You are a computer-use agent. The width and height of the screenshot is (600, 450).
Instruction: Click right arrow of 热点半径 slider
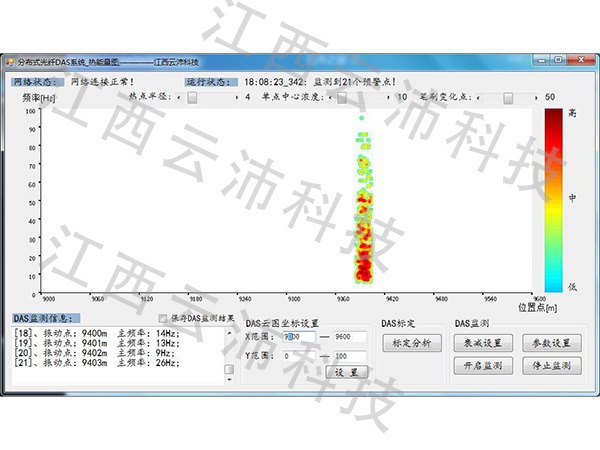(x=237, y=98)
